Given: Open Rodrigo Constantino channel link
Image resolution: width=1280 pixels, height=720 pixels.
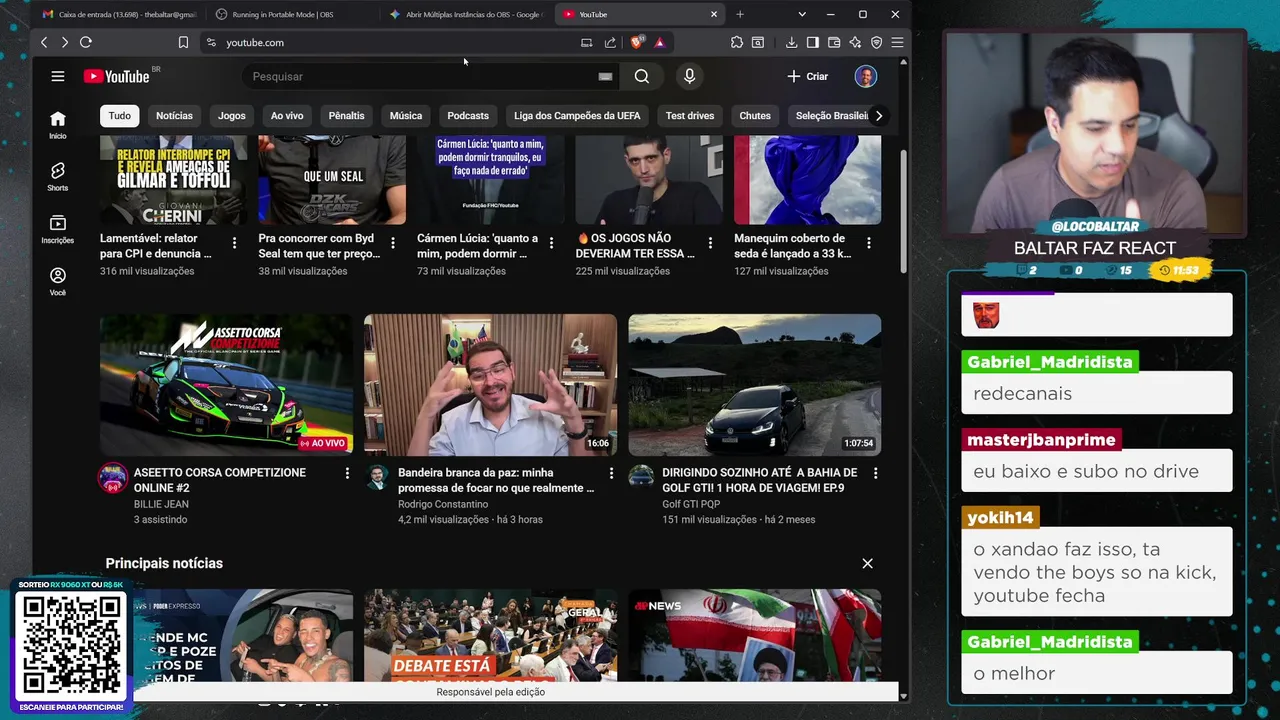Looking at the screenshot, I should coord(443,504).
